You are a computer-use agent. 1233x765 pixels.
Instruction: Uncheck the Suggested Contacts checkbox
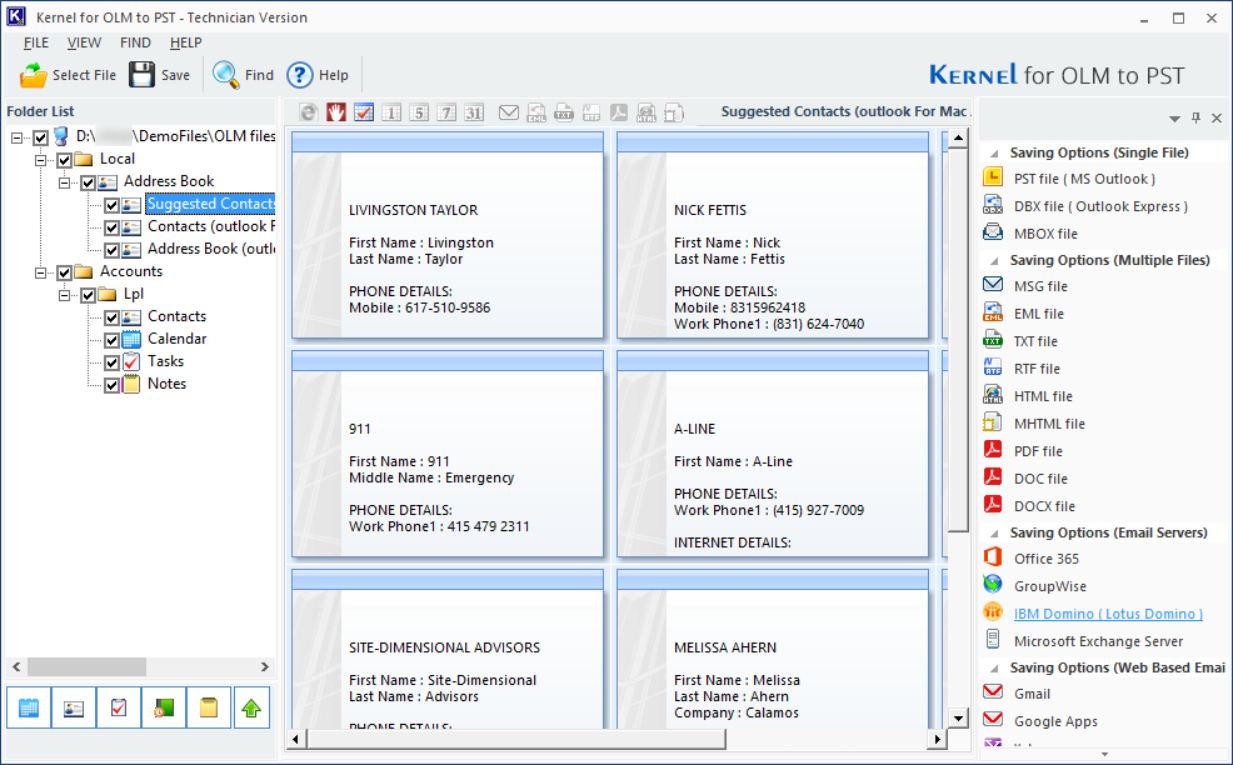pos(112,205)
